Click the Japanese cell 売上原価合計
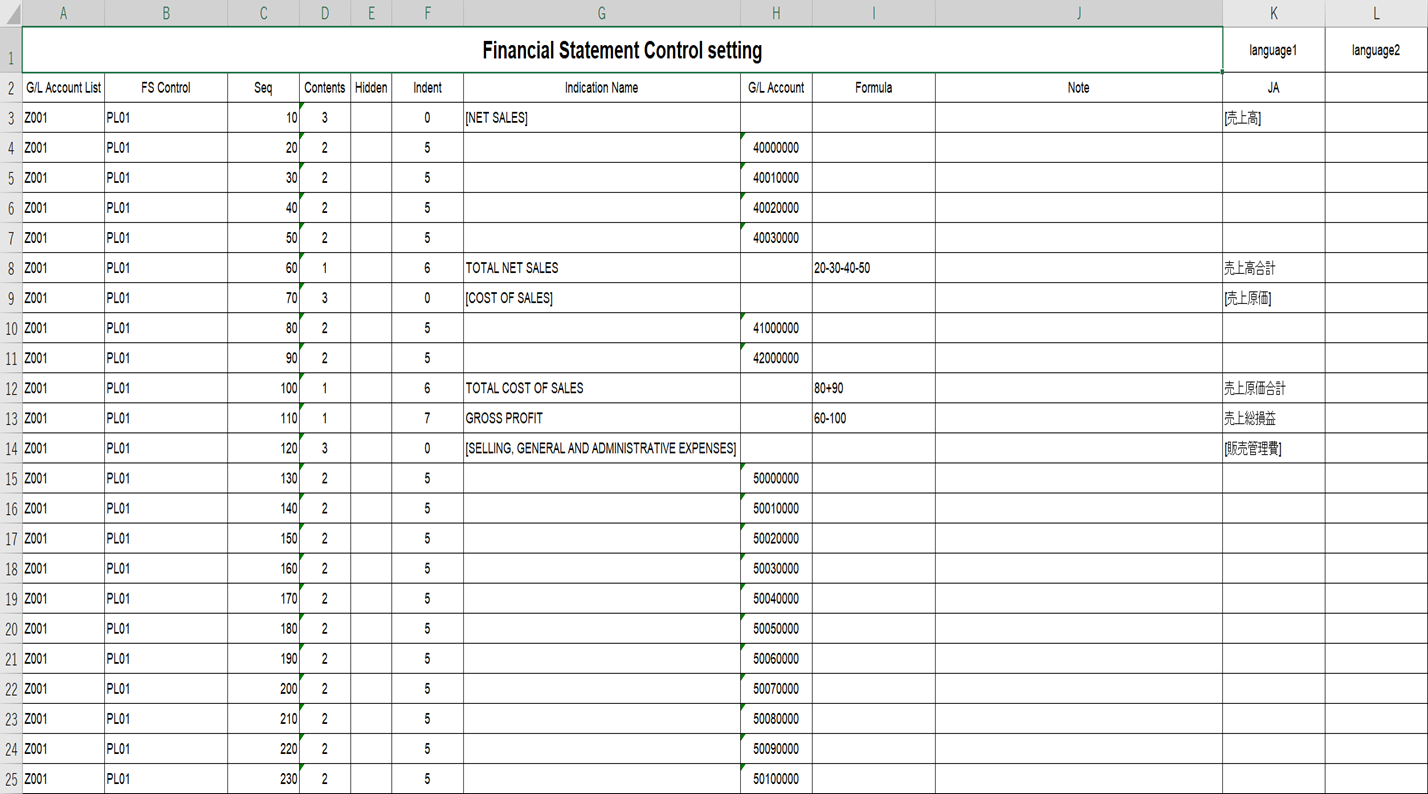1428x794 pixels. [1273, 388]
